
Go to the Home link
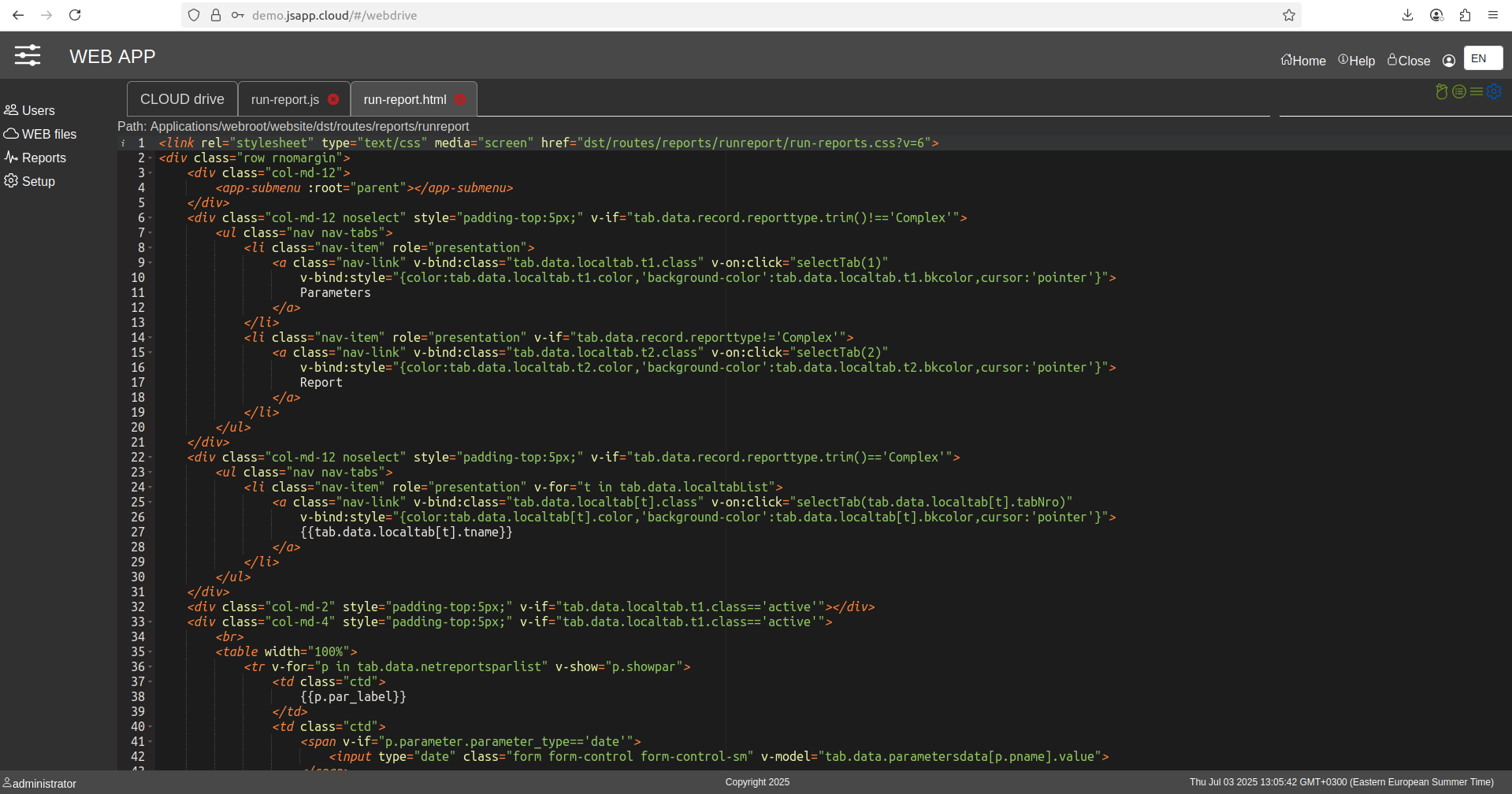1309,61
